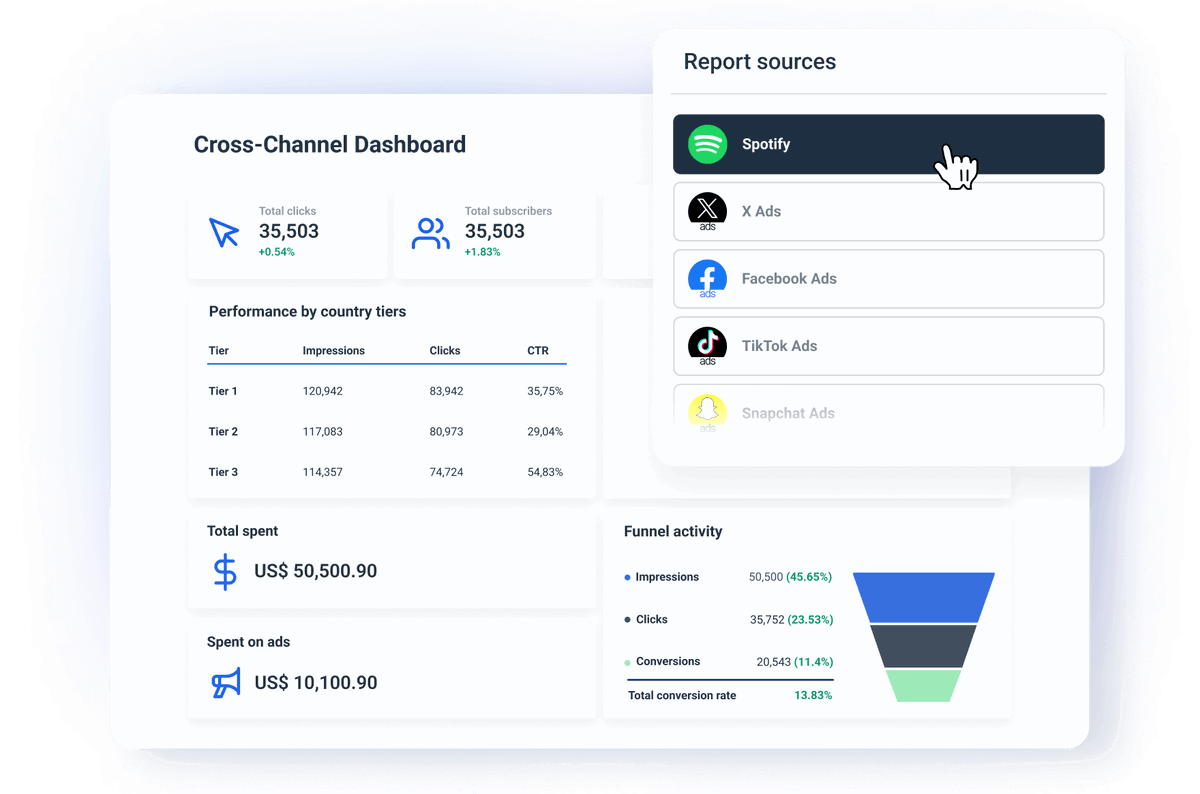1200x794 pixels.
Task: Click the X Ads logo icon
Action: click(x=707, y=211)
